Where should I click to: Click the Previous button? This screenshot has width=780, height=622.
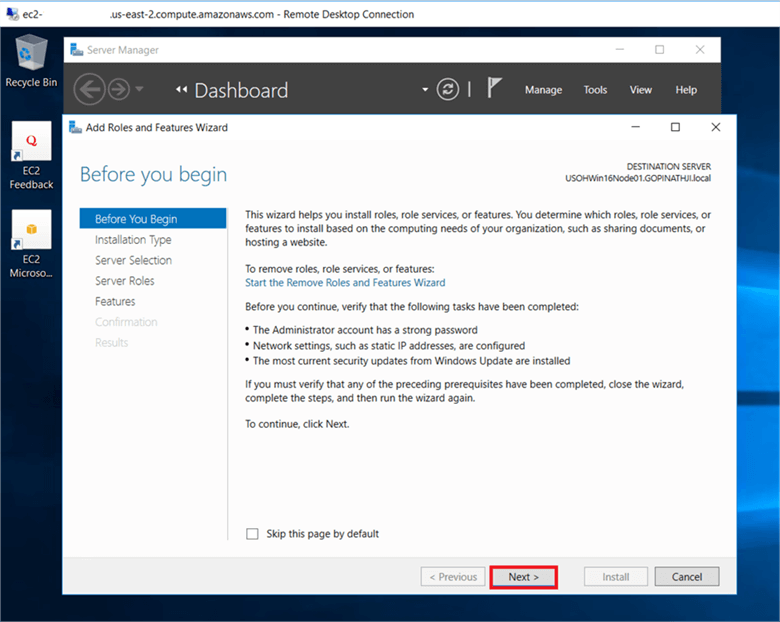coord(453,577)
